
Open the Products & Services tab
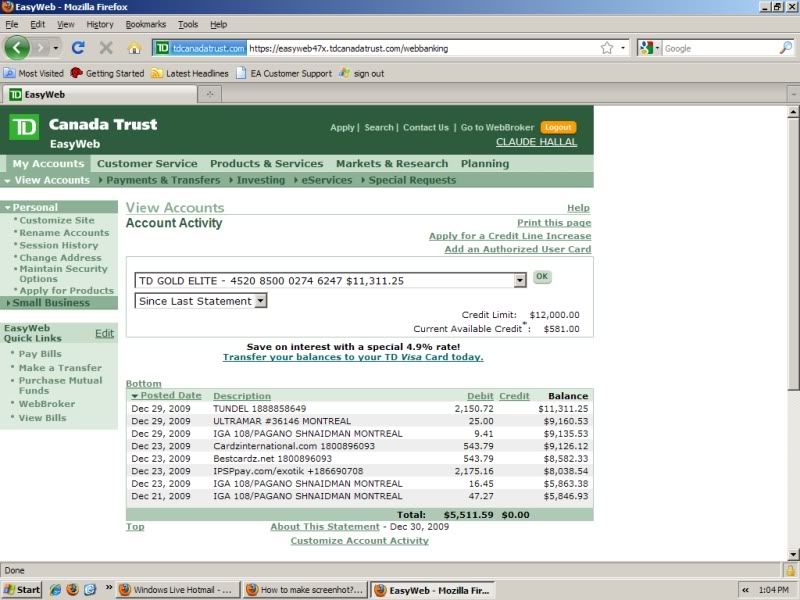(266, 164)
